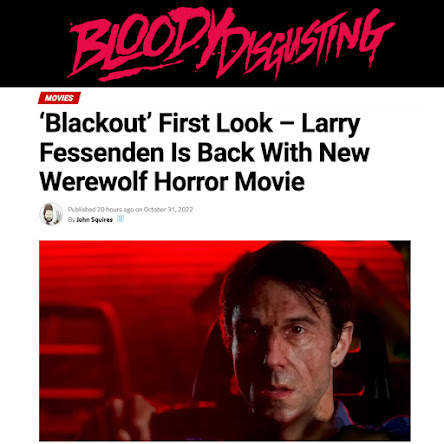Click the man's ear stud in the photo
Image resolution: width=444 pixels, height=444 pixels.
tap(336, 363)
